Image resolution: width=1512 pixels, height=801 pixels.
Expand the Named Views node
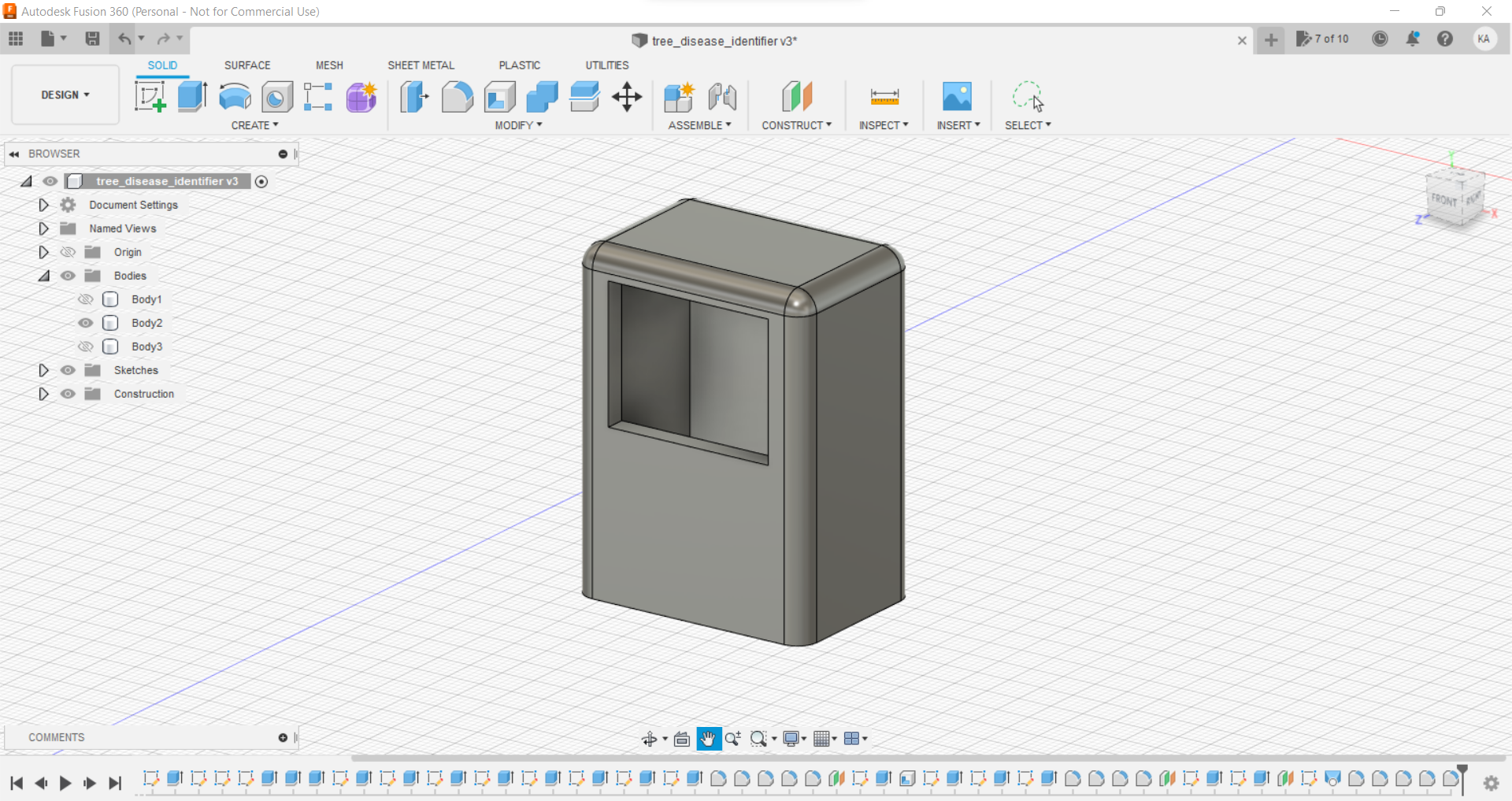(43, 228)
